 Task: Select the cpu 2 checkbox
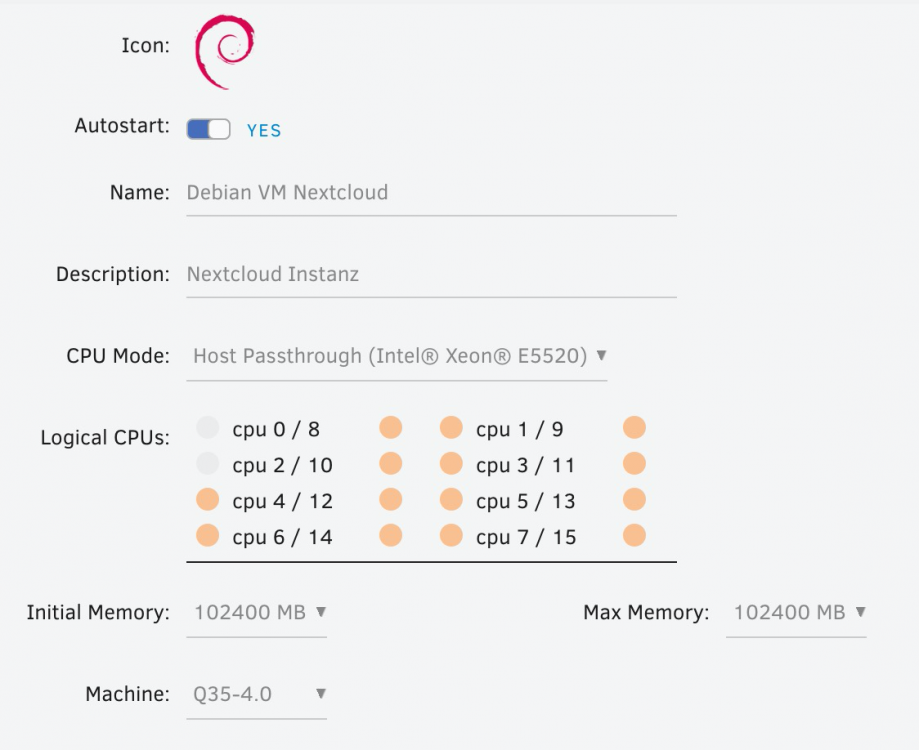click(207, 463)
